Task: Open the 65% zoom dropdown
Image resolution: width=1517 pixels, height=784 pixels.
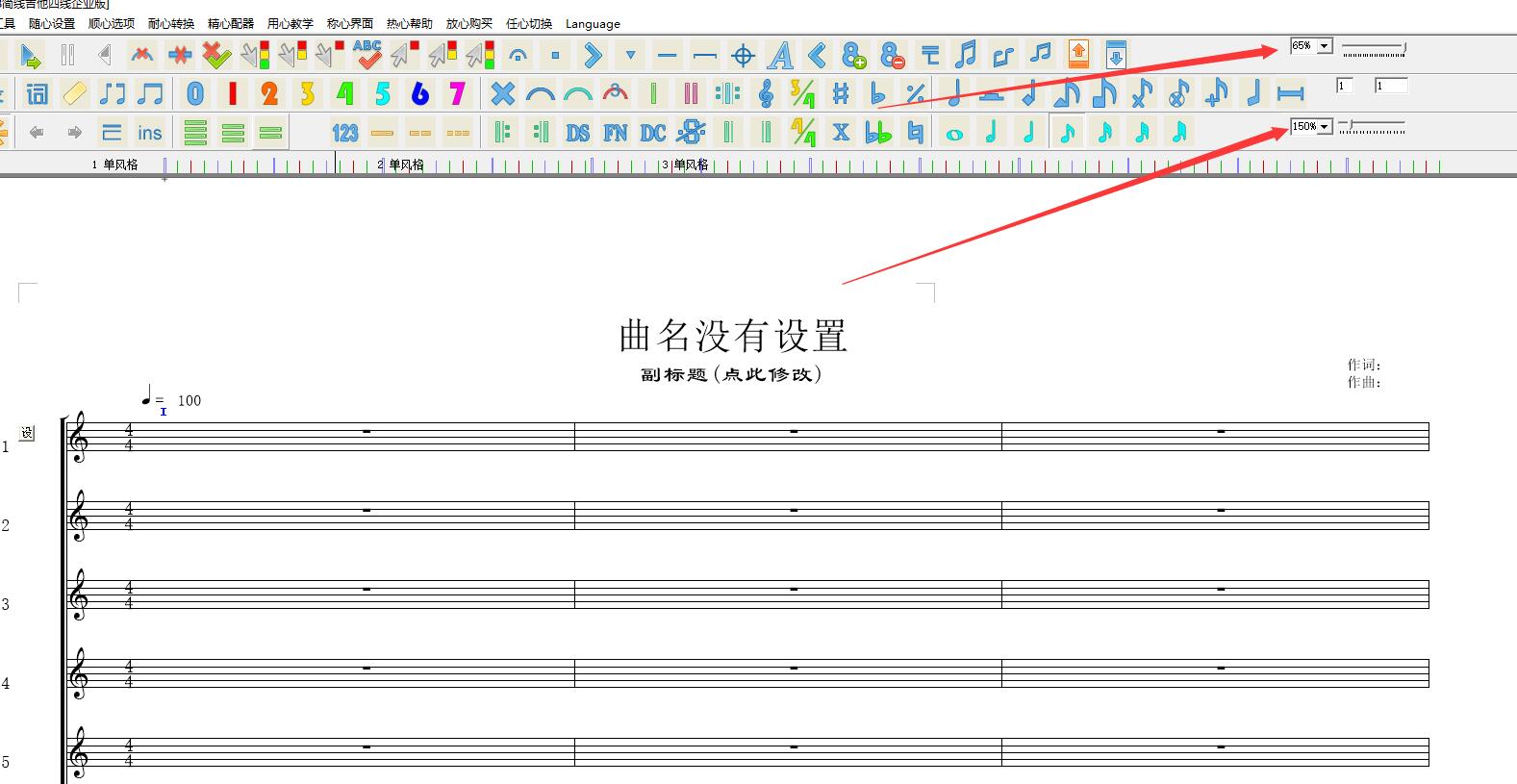Action: coord(1324,46)
